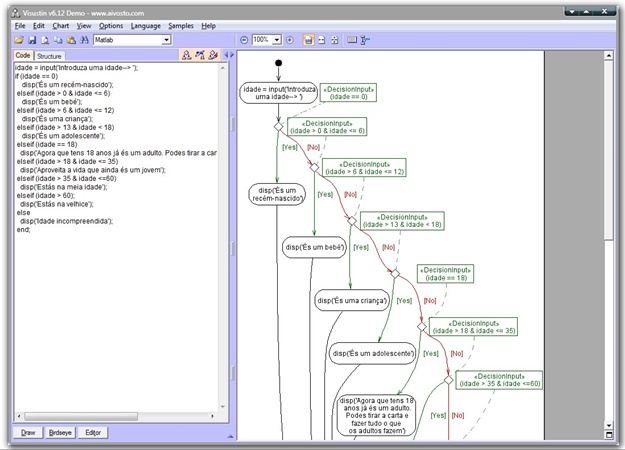The image size is (625, 450).
Task: Click the 'disp(És um bebé)' node
Action: coord(314,247)
